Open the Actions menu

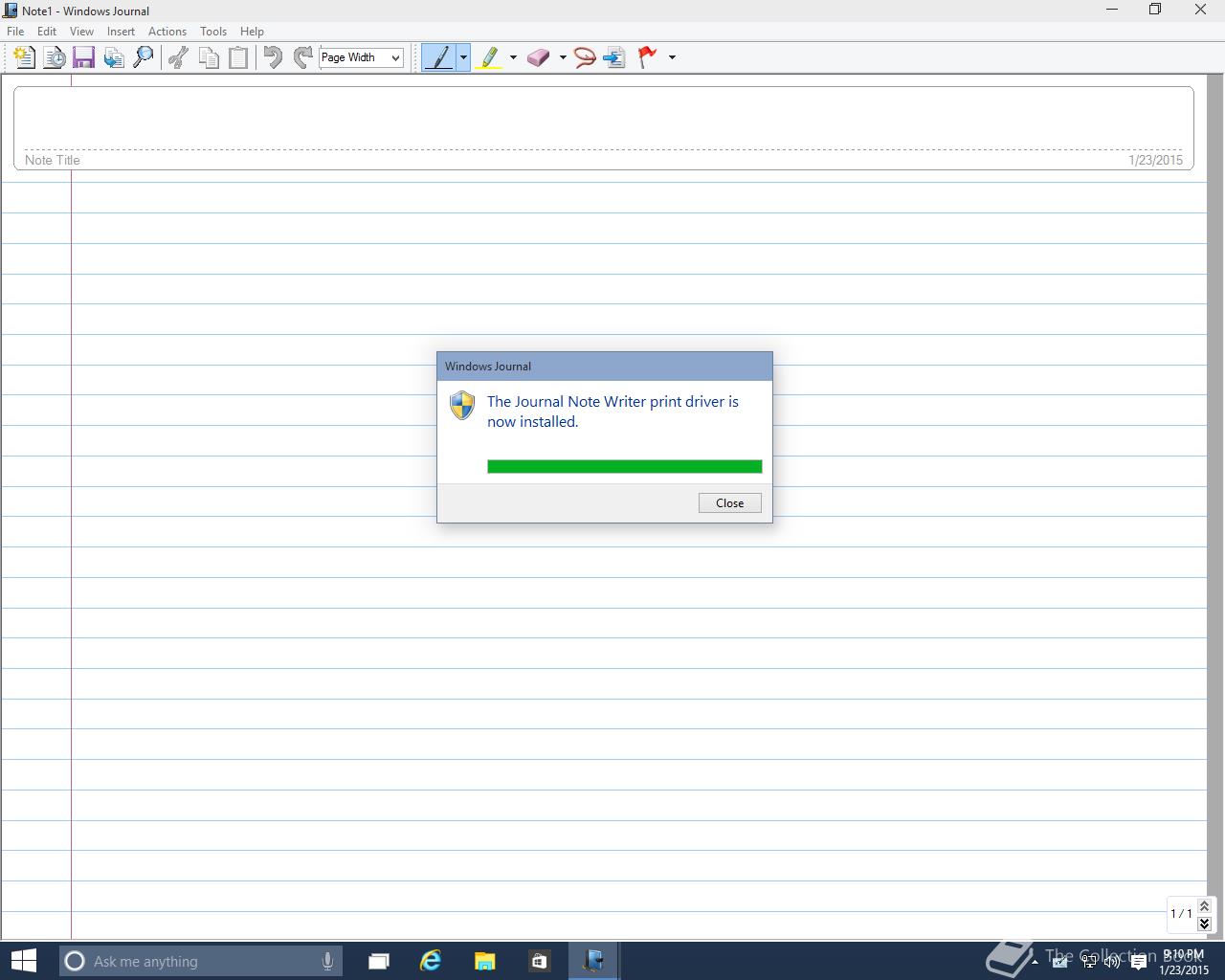tap(167, 32)
